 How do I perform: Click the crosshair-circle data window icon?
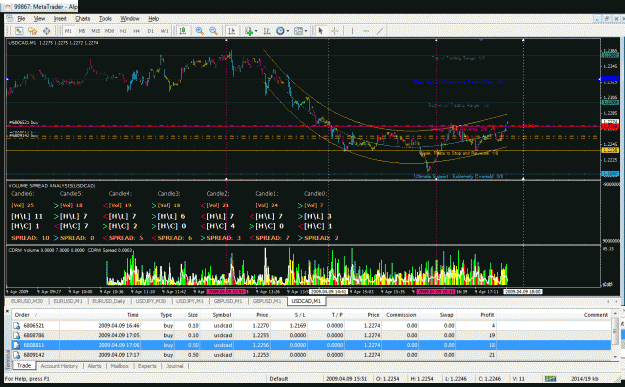tap(47, 31)
